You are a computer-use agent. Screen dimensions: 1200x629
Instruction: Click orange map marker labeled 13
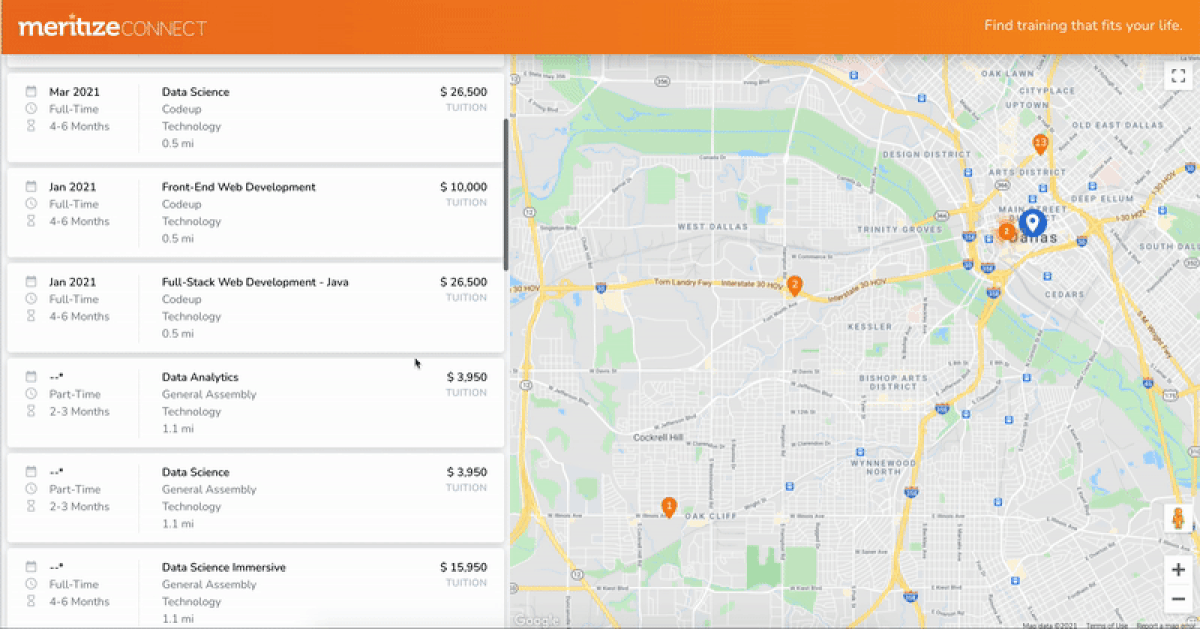(1040, 144)
